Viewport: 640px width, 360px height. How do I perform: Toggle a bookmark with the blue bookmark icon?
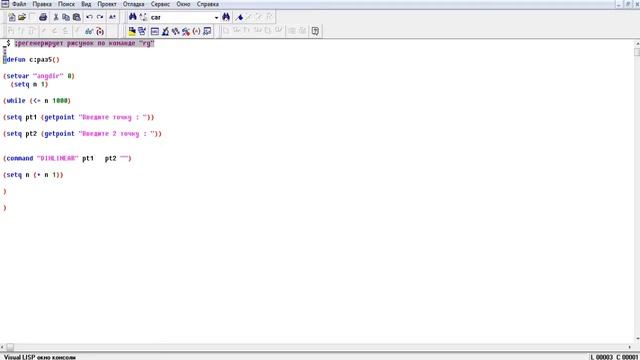tap(240, 17)
